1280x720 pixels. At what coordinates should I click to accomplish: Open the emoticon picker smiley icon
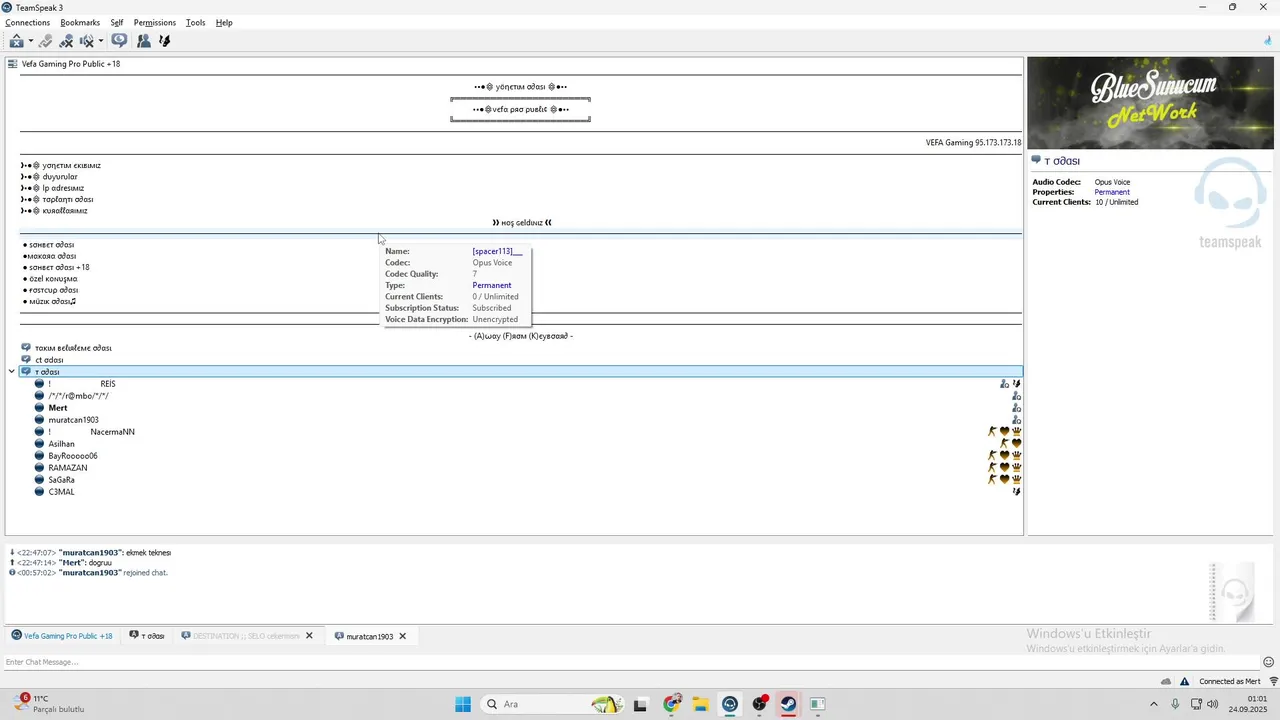click(x=1268, y=662)
